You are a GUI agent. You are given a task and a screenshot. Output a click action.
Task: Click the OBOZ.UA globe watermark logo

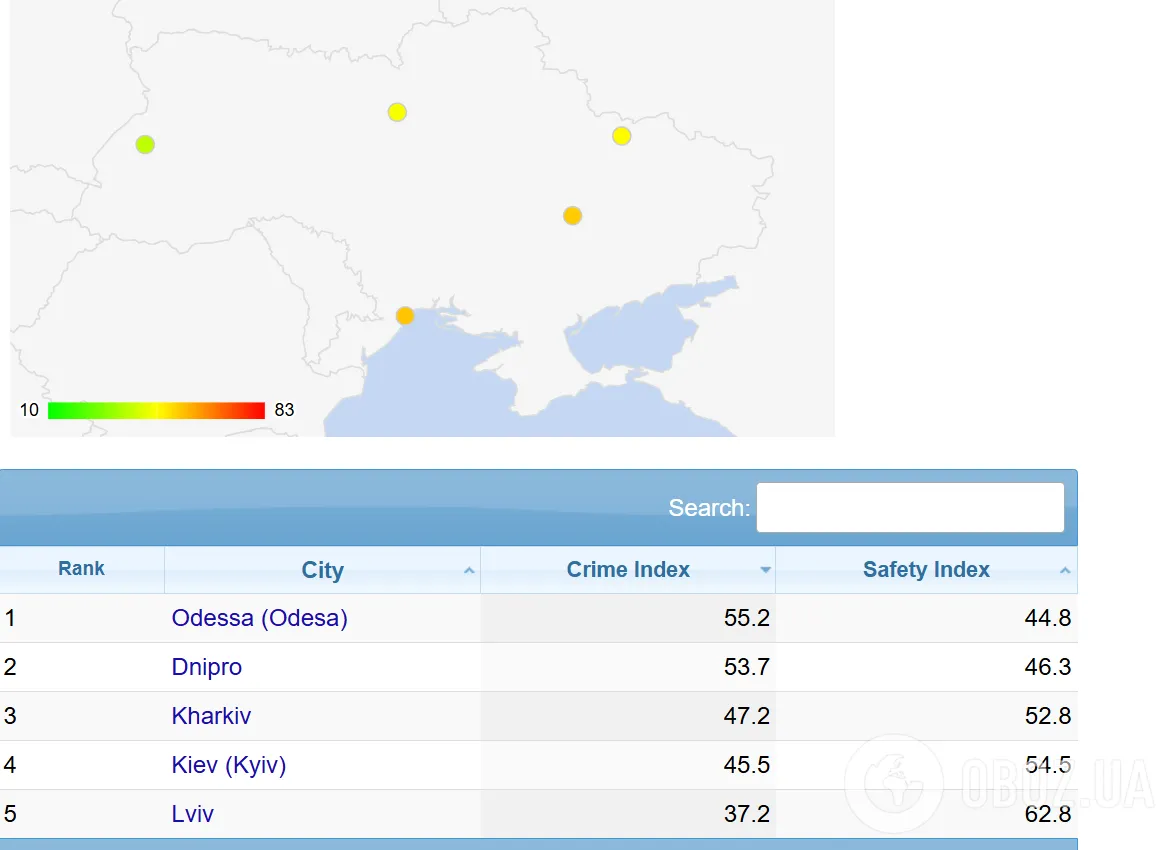point(893,783)
